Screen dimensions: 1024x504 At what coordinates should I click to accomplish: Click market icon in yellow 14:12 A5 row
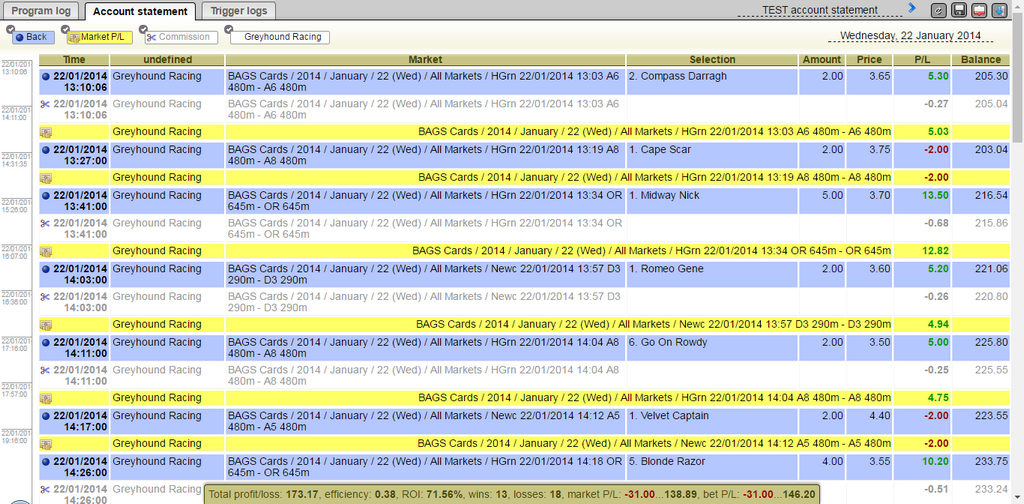pos(46,444)
